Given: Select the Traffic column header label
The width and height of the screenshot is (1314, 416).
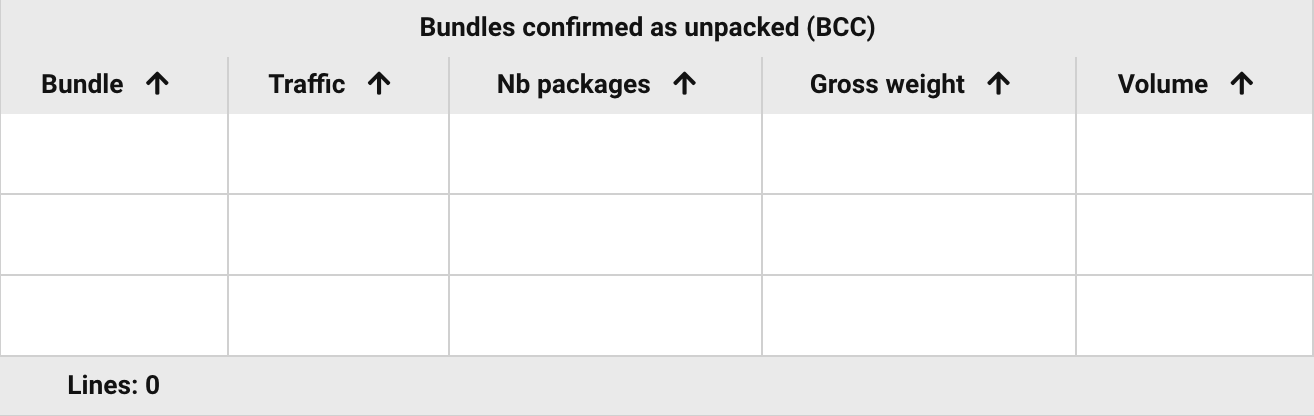Looking at the screenshot, I should click(x=307, y=85).
